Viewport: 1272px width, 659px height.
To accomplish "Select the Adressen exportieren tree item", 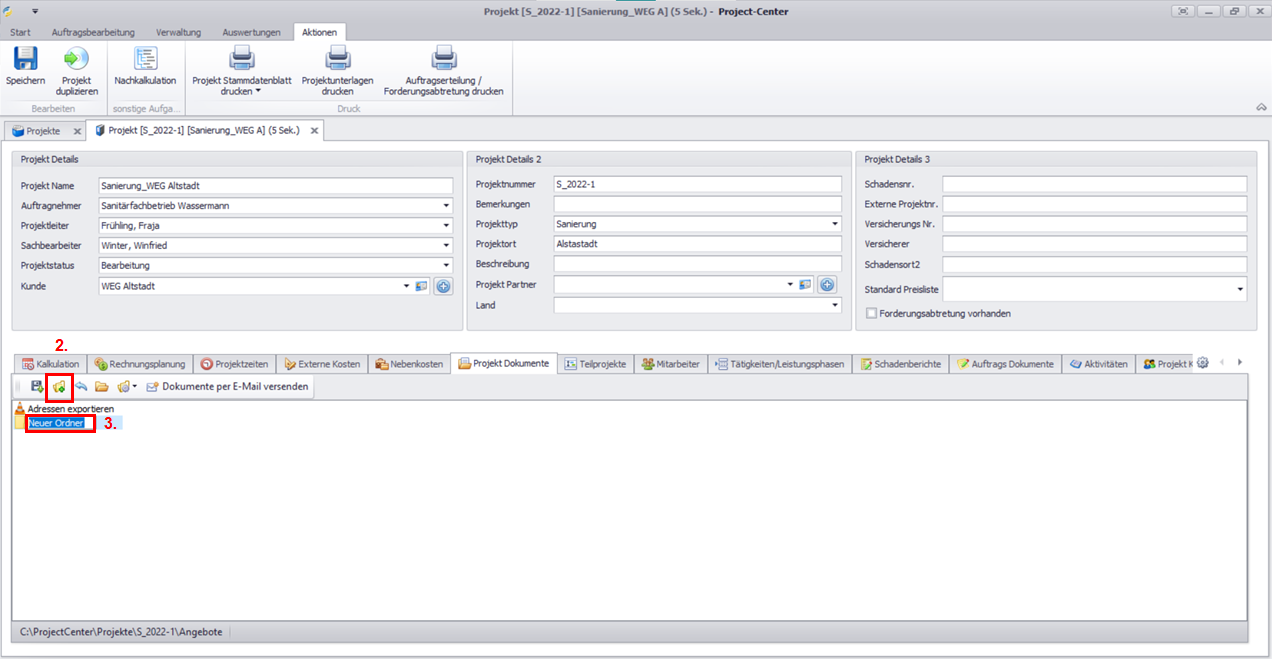I will pos(70,409).
